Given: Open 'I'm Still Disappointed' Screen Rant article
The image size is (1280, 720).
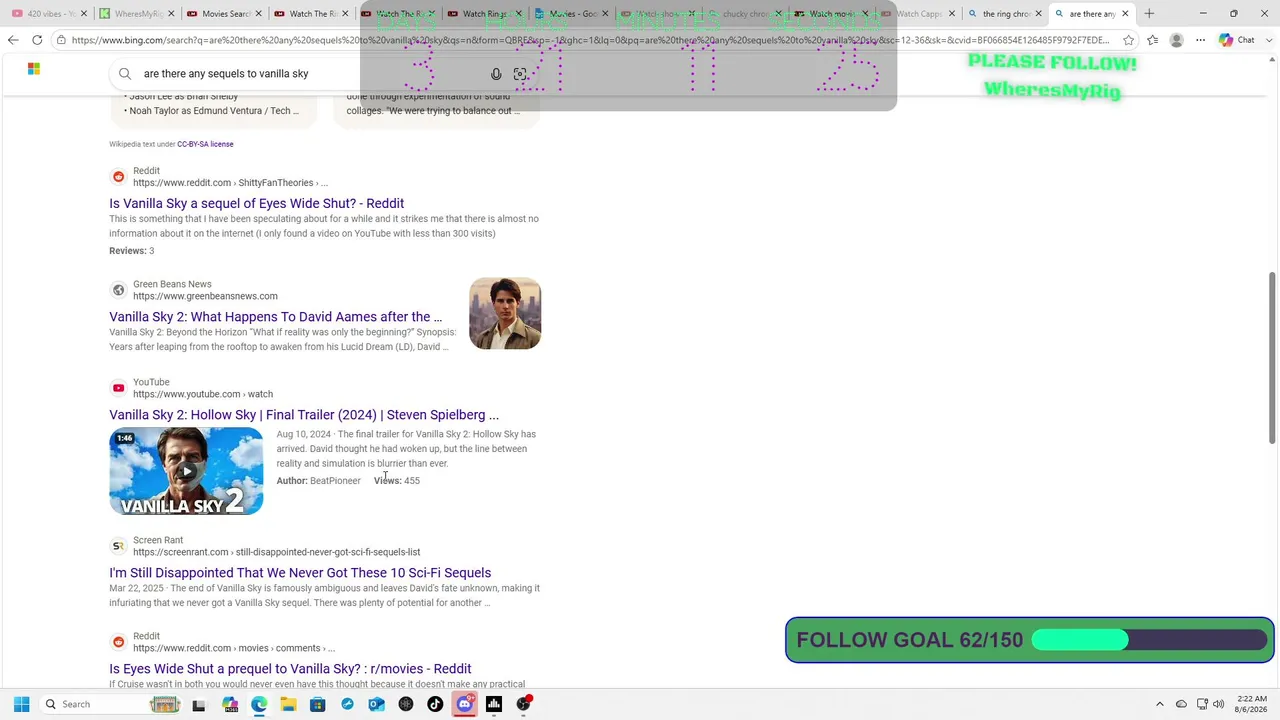Looking at the screenshot, I should [x=300, y=573].
